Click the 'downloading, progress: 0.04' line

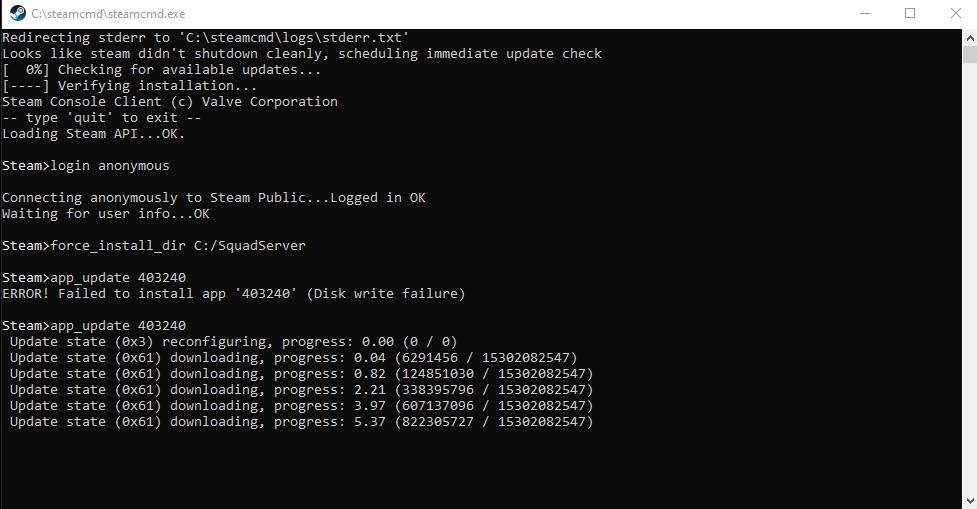click(x=294, y=357)
